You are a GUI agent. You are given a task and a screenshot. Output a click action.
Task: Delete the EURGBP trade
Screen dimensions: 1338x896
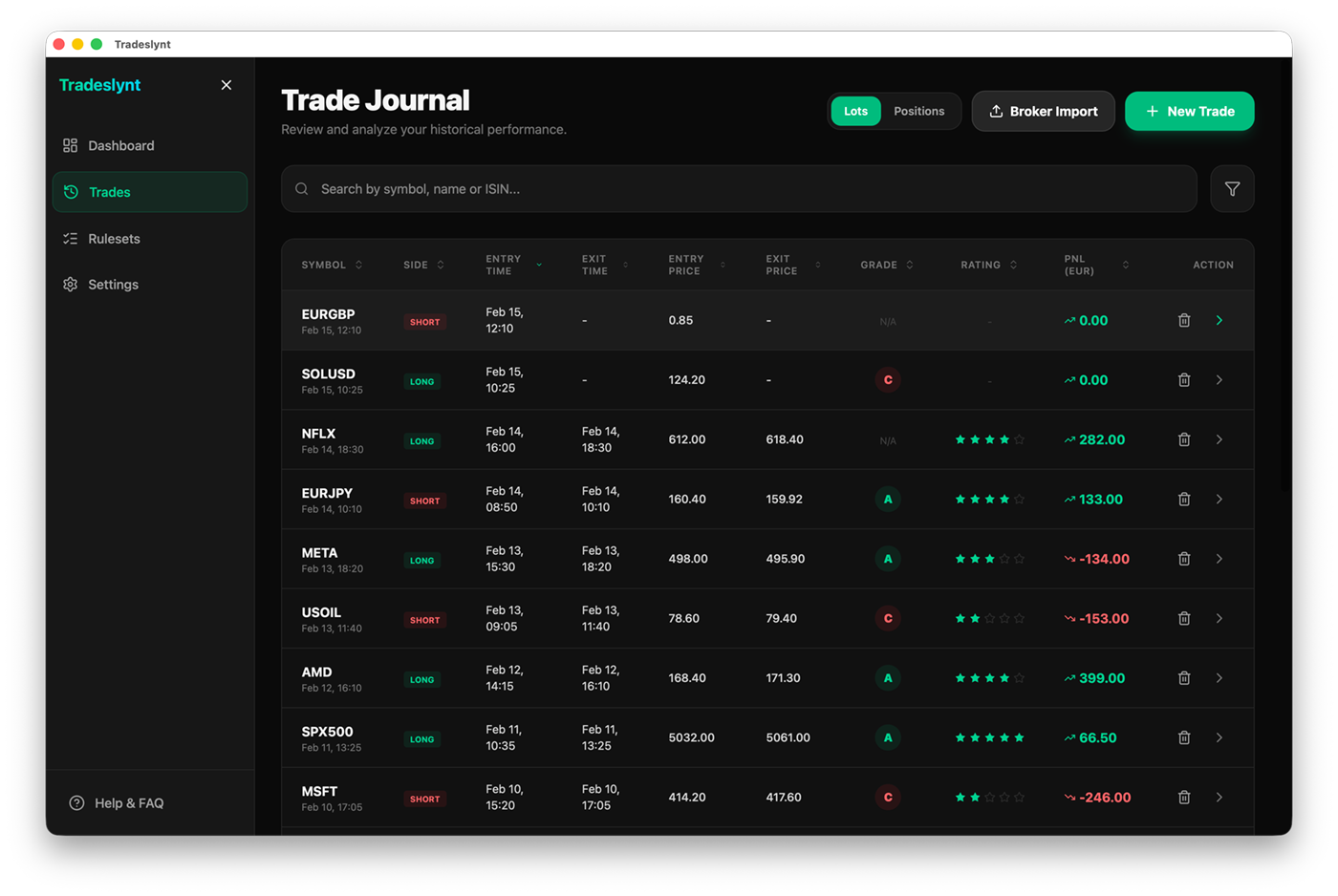pyautogui.click(x=1184, y=321)
